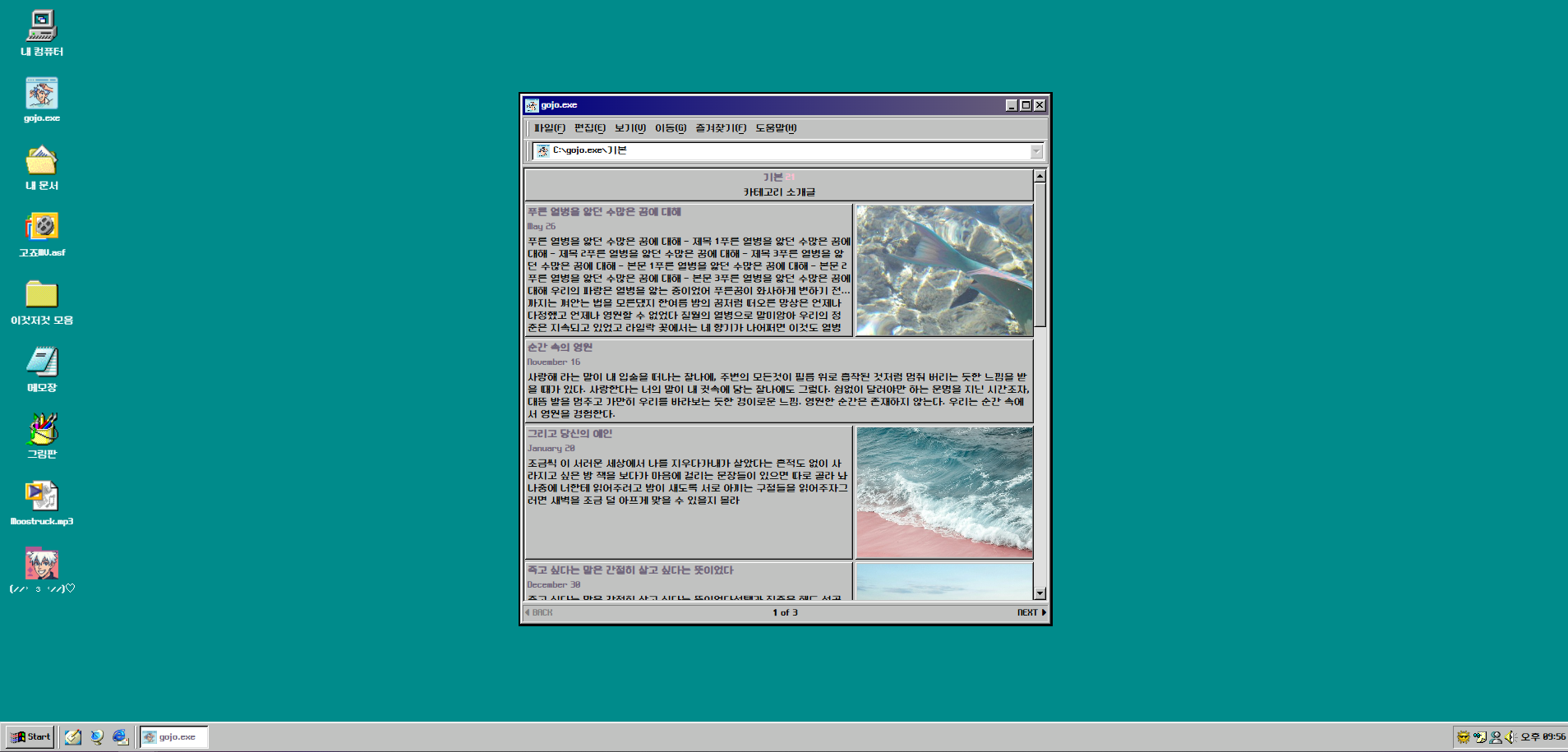Open the 파일(F) menu
Viewport: 1568px width, 752px height.
pyautogui.click(x=549, y=128)
